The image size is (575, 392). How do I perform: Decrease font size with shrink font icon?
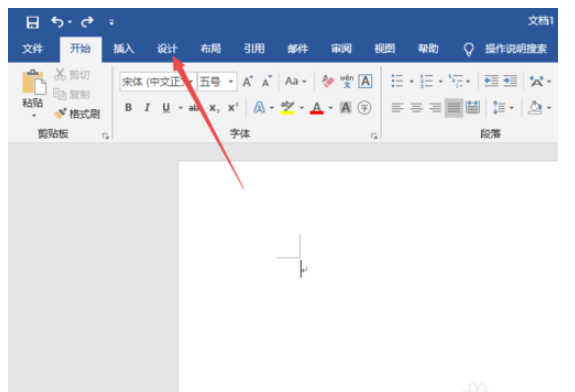267,81
